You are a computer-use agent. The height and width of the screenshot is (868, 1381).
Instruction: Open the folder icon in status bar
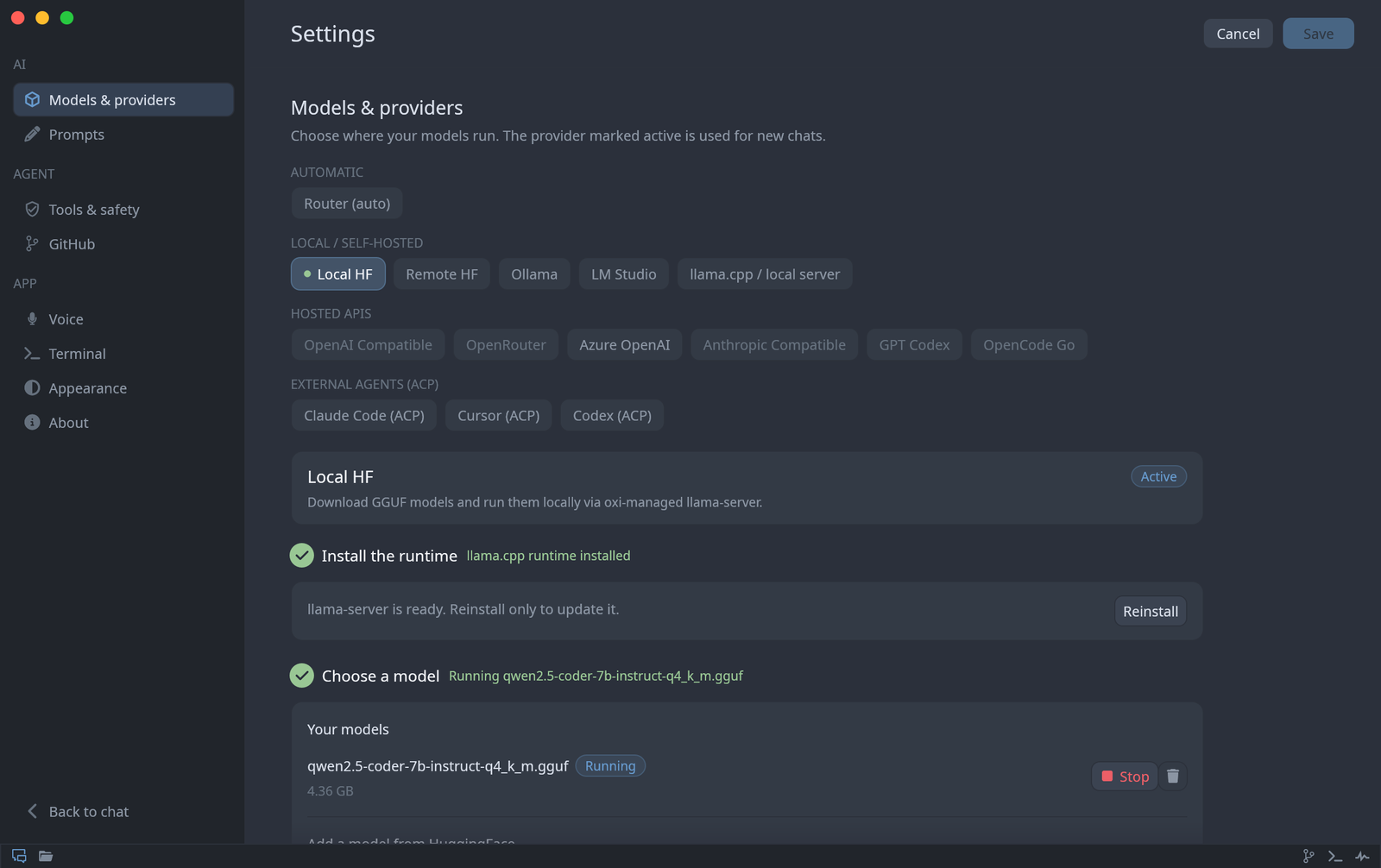pos(46,856)
